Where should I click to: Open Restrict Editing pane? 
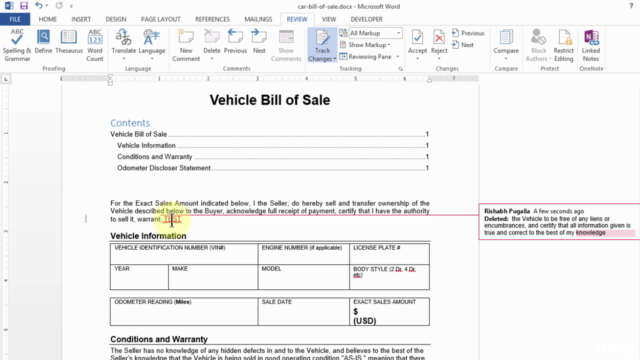[x=564, y=45]
